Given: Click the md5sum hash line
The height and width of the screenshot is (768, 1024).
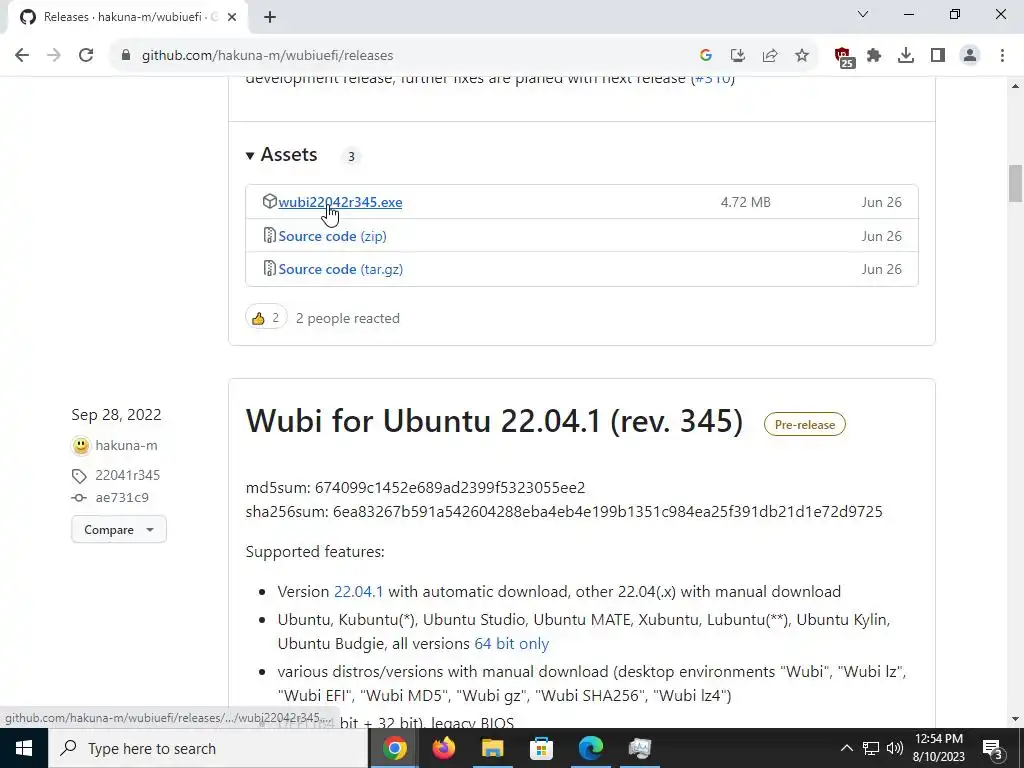Looking at the screenshot, I should click(x=415, y=488).
